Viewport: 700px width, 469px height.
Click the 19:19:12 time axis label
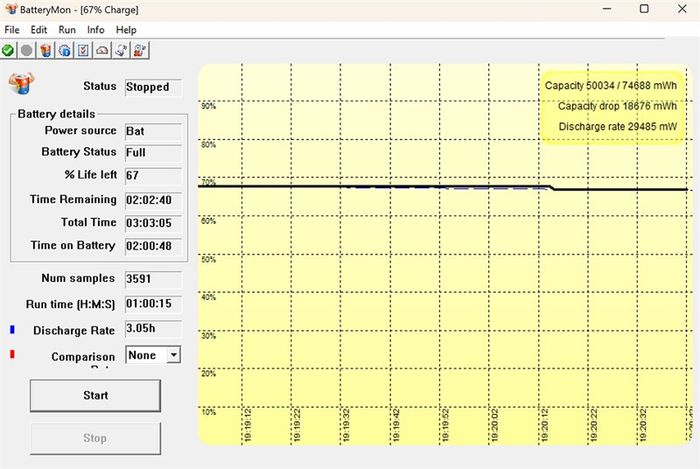coord(248,425)
